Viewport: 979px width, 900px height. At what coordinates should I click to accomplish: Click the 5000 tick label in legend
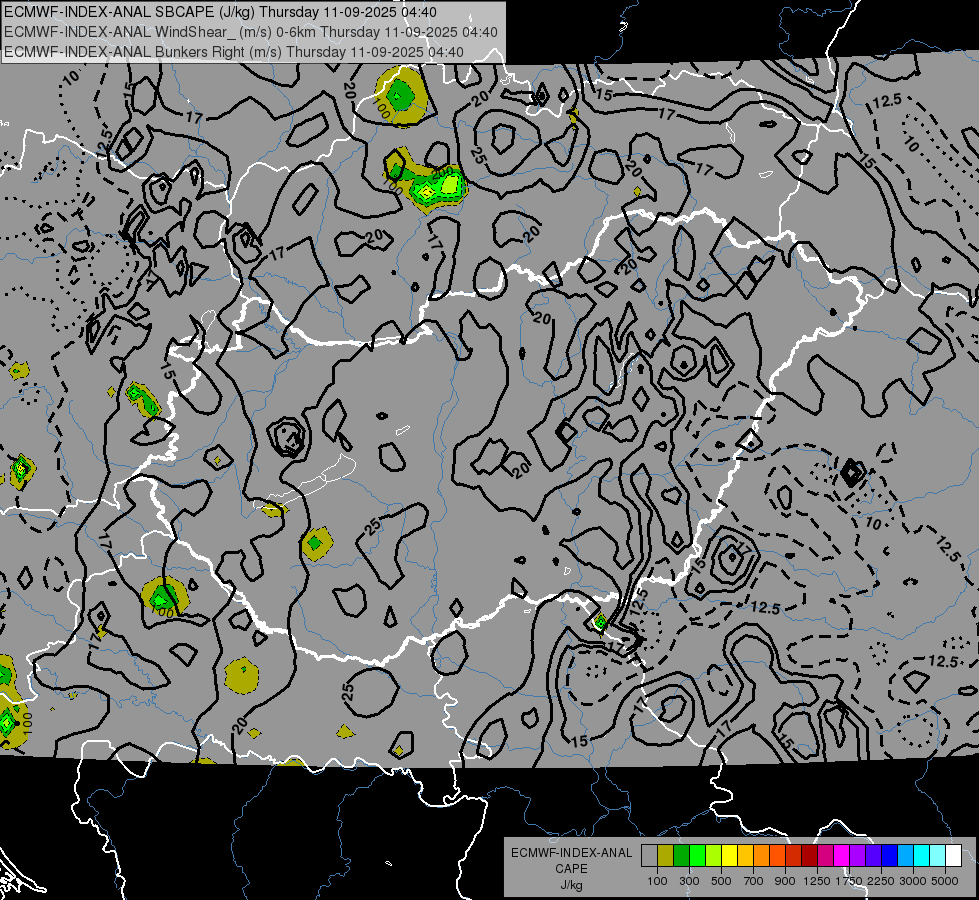pyautogui.click(x=945, y=881)
